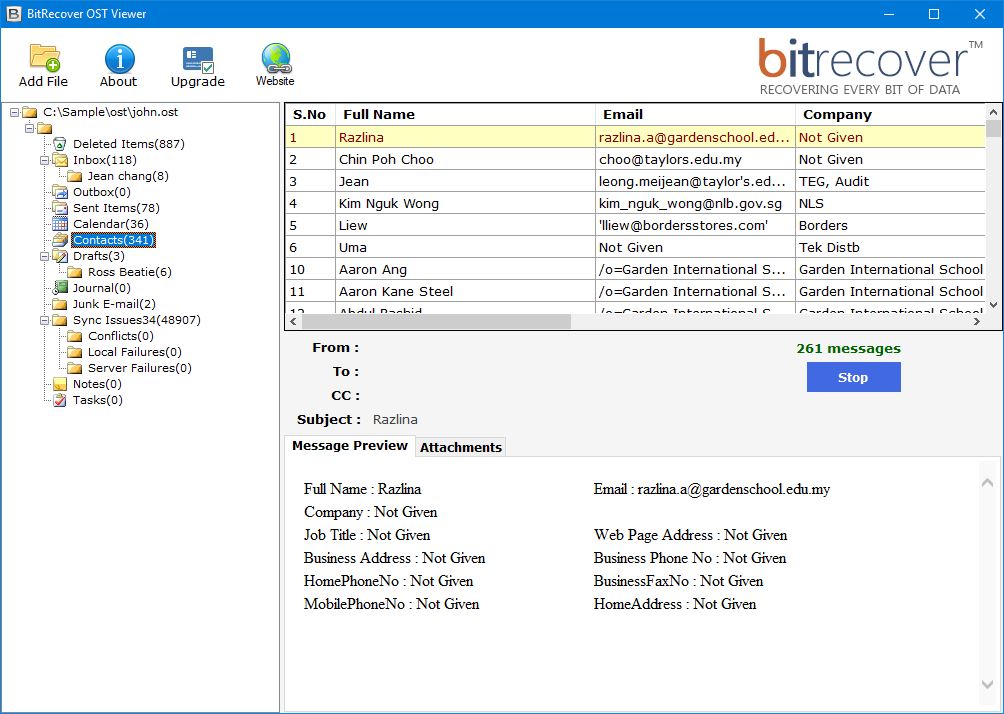Click the contact table vertical scrollbar down arrow
1004x714 pixels.
coord(993,305)
